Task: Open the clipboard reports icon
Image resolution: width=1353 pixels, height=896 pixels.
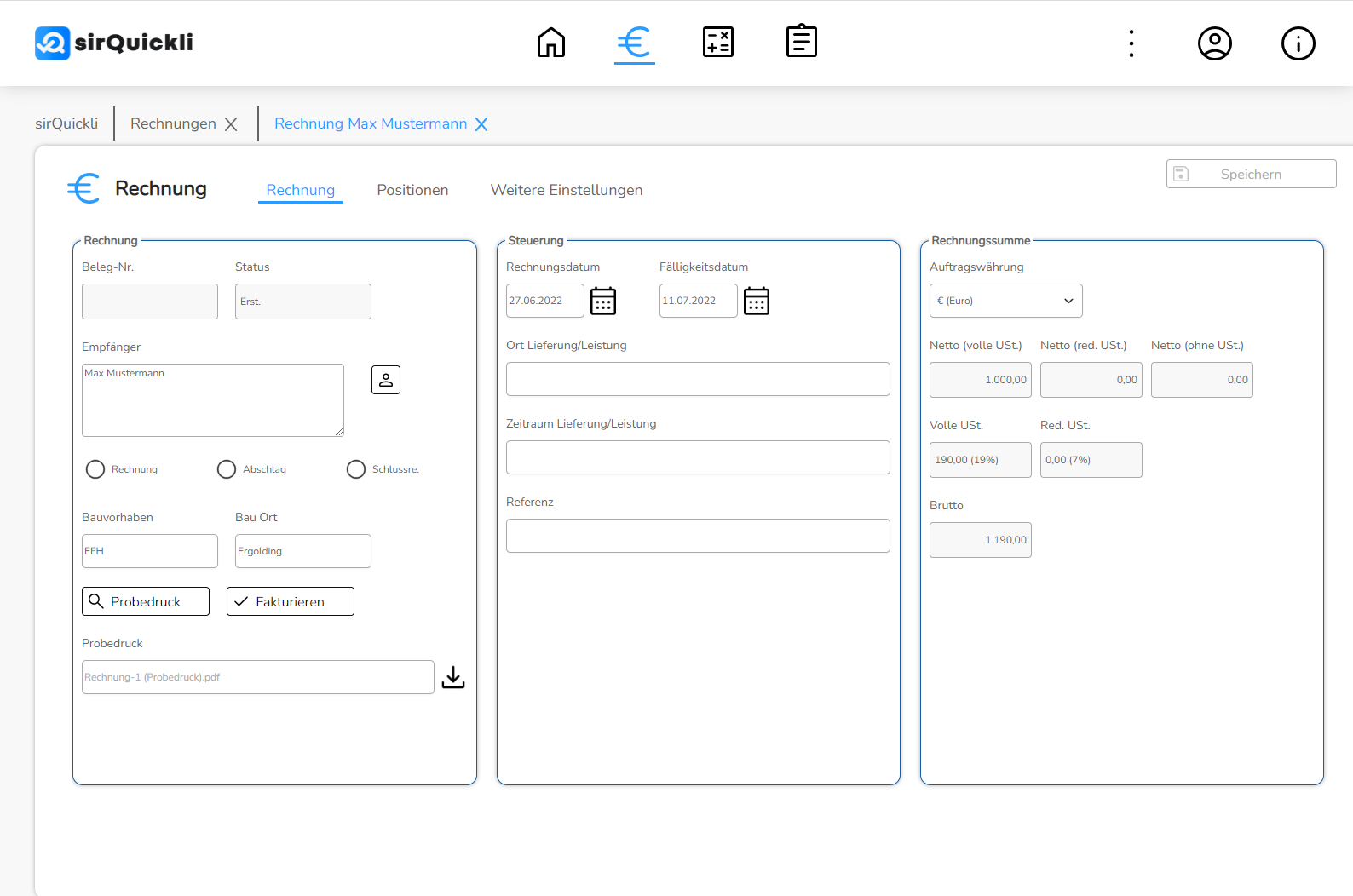Action: point(802,41)
